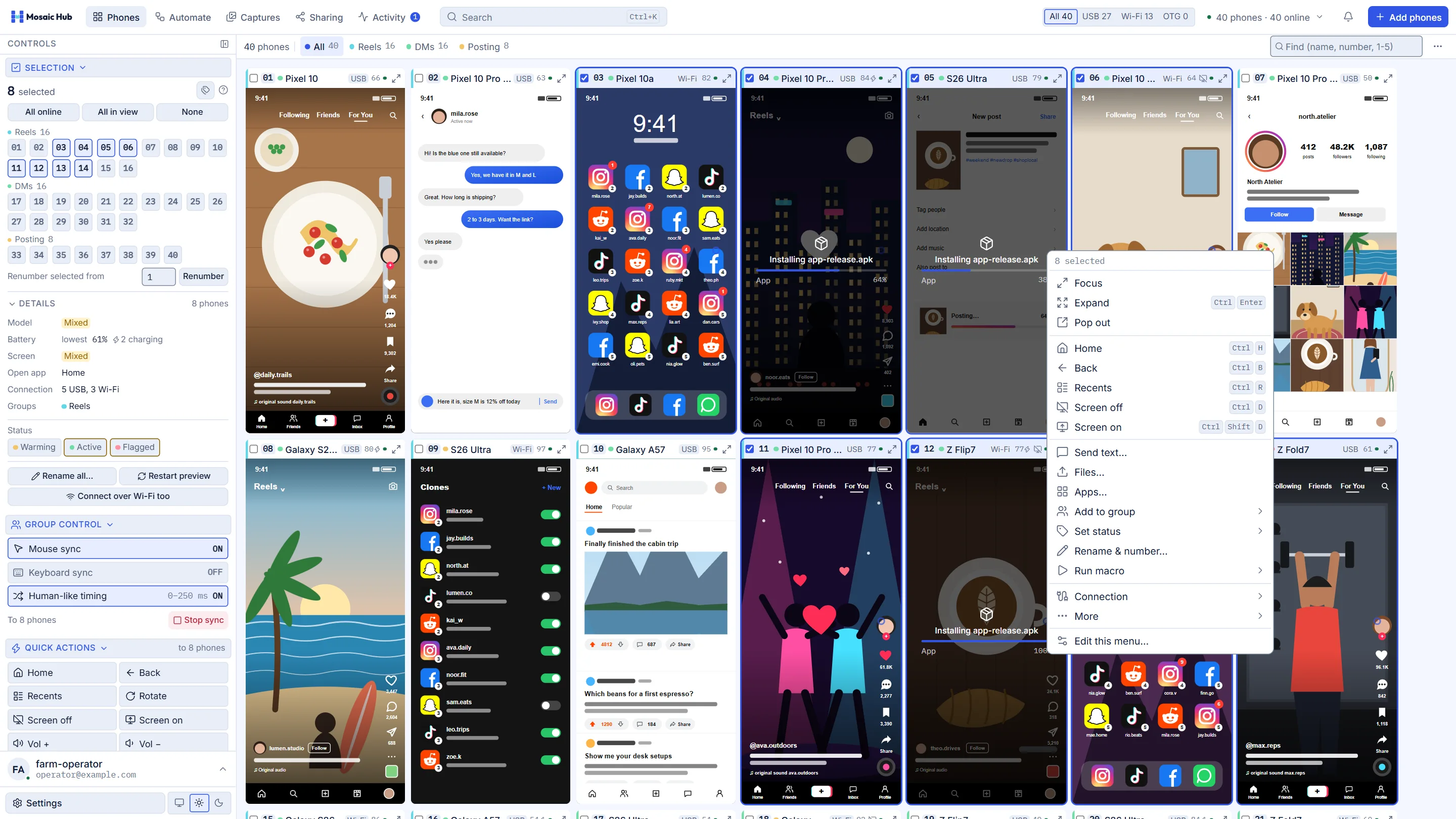
Task: Open the tag icon next to 8 selected
Action: tap(205, 90)
